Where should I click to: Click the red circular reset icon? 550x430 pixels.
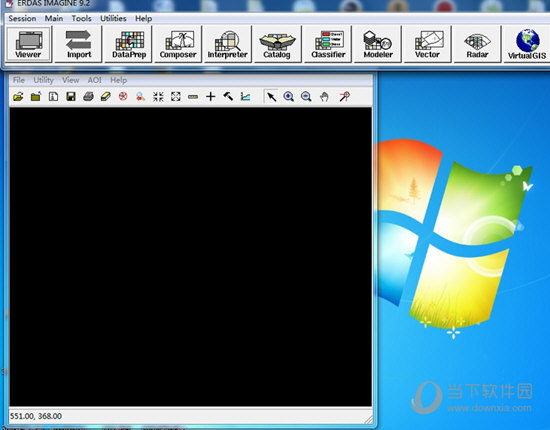[123, 96]
